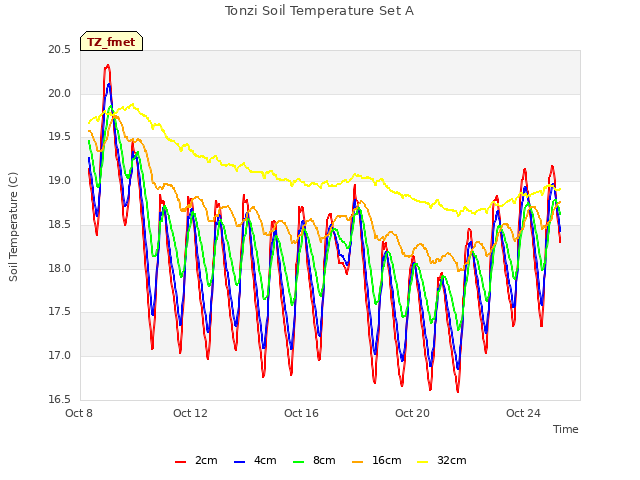Image resolution: width=640 pixels, height=480 pixels.
Task: Click the chart title Tonzi Soil Temperature Set A
Action: coord(319,11)
